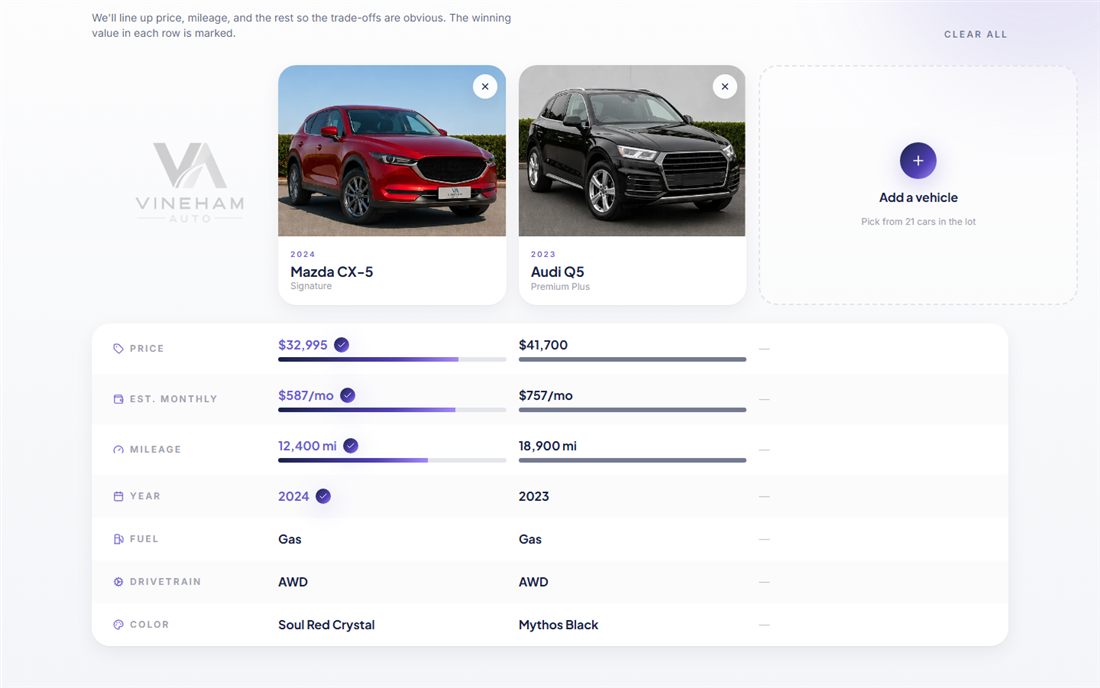1100x688 pixels.
Task: Click the plus icon to add a vehicle
Action: click(918, 161)
